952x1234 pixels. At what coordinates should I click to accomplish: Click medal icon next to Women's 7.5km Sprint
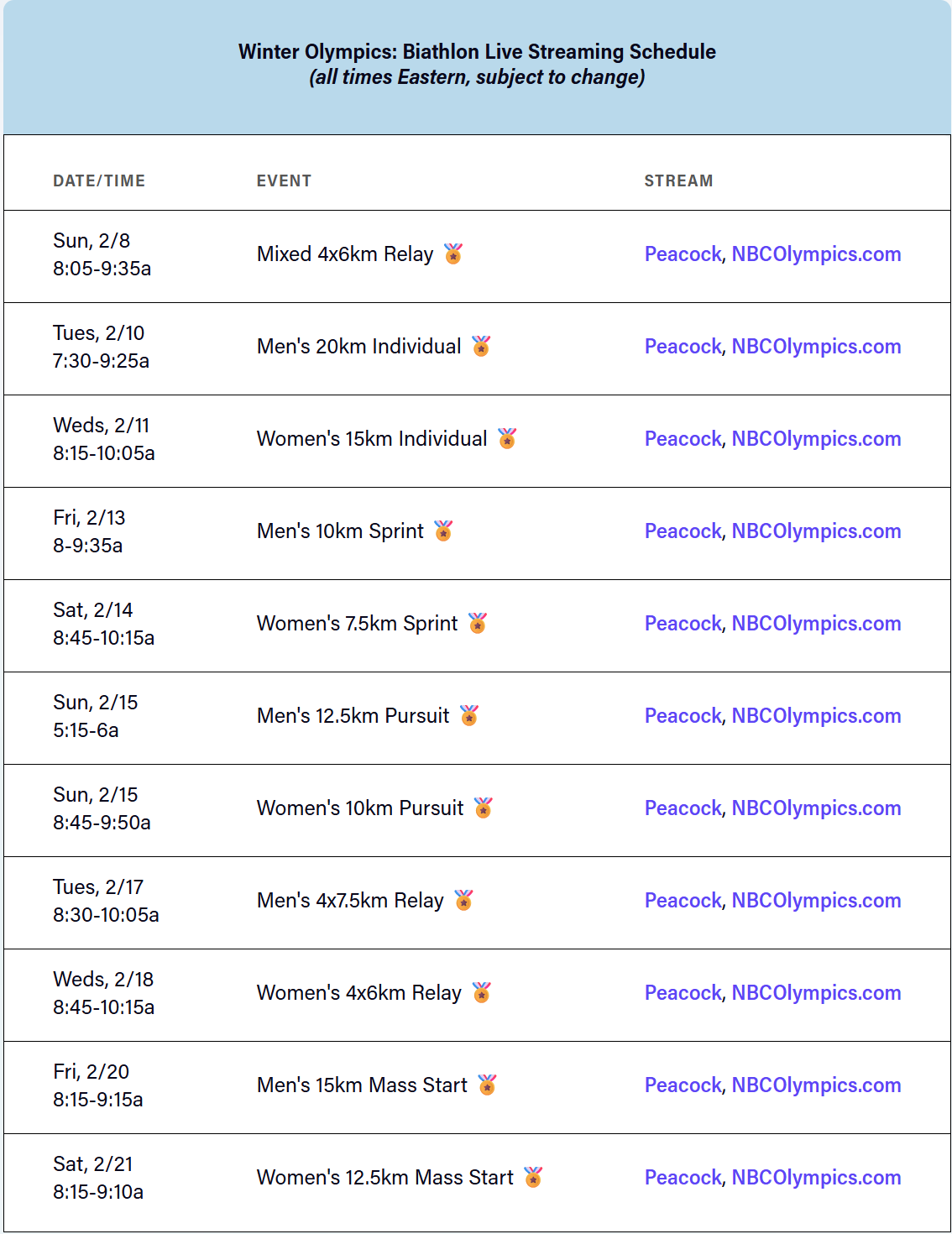pyautogui.click(x=478, y=623)
